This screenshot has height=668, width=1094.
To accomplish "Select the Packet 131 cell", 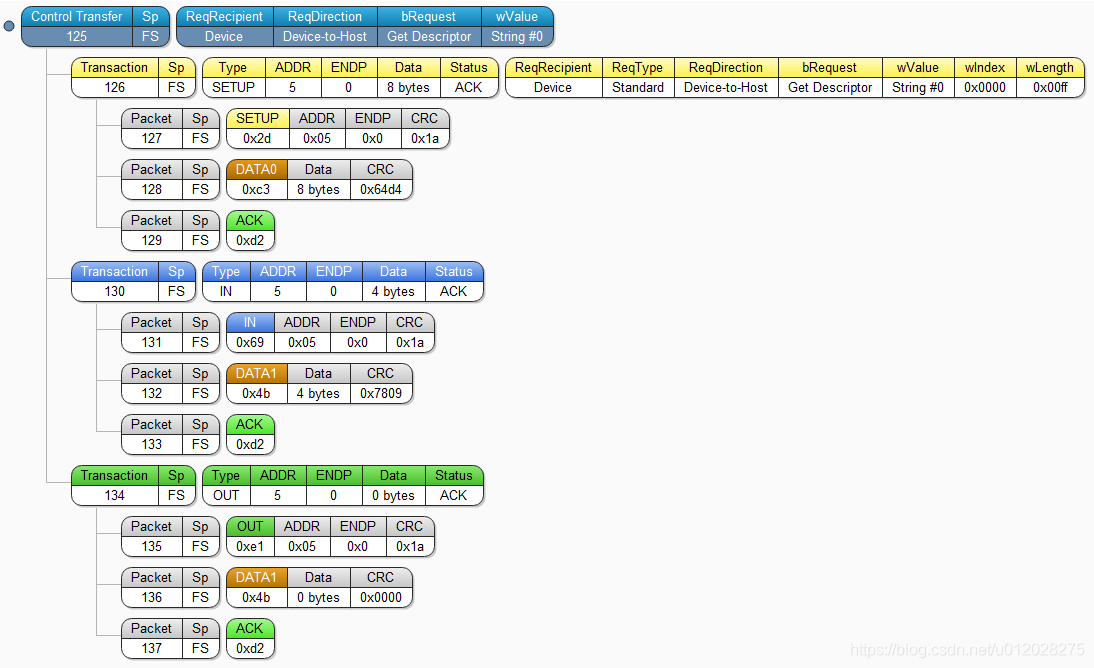I will (x=152, y=332).
